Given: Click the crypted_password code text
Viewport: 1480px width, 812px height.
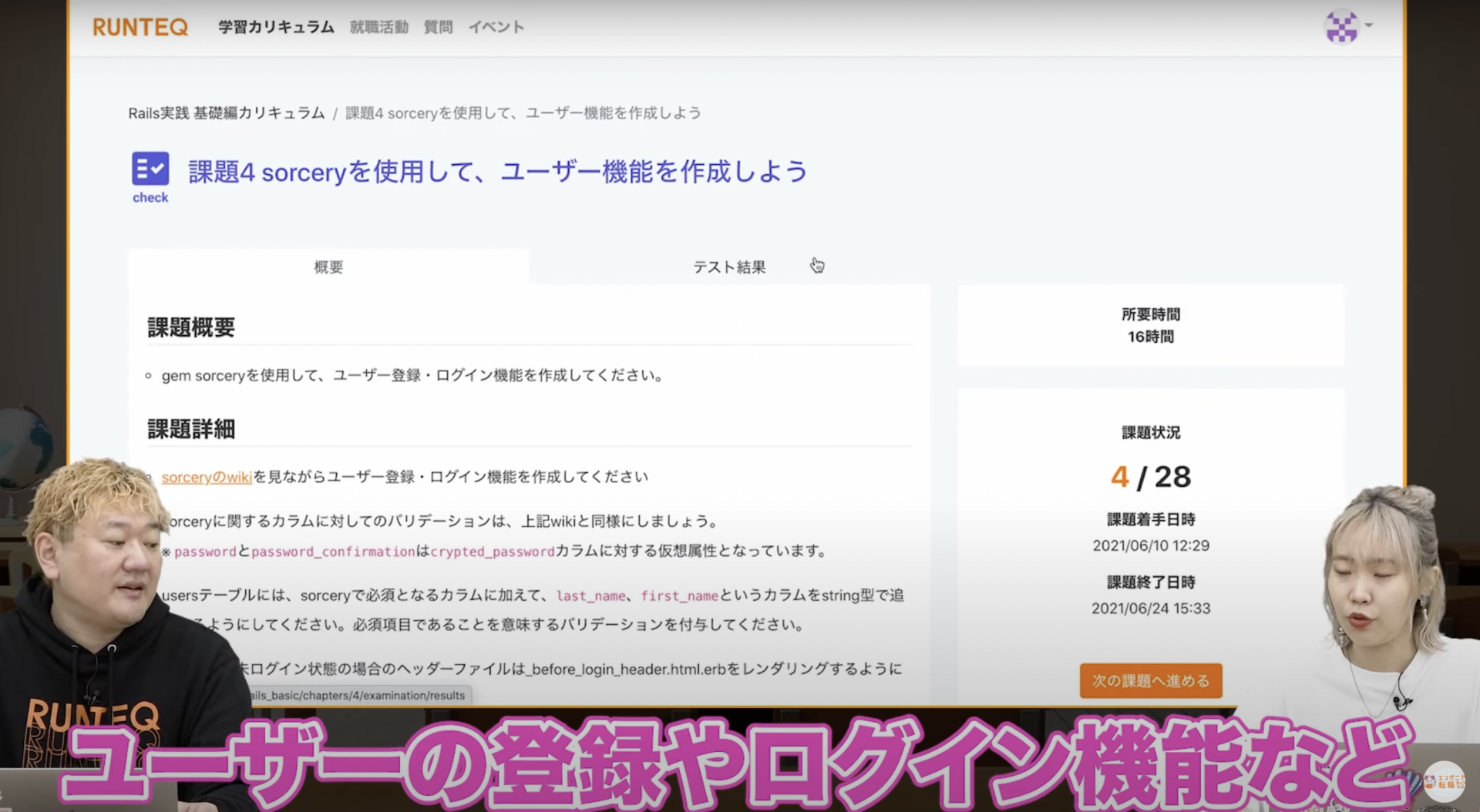Looking at the screenshot, I should click(493, 552).
